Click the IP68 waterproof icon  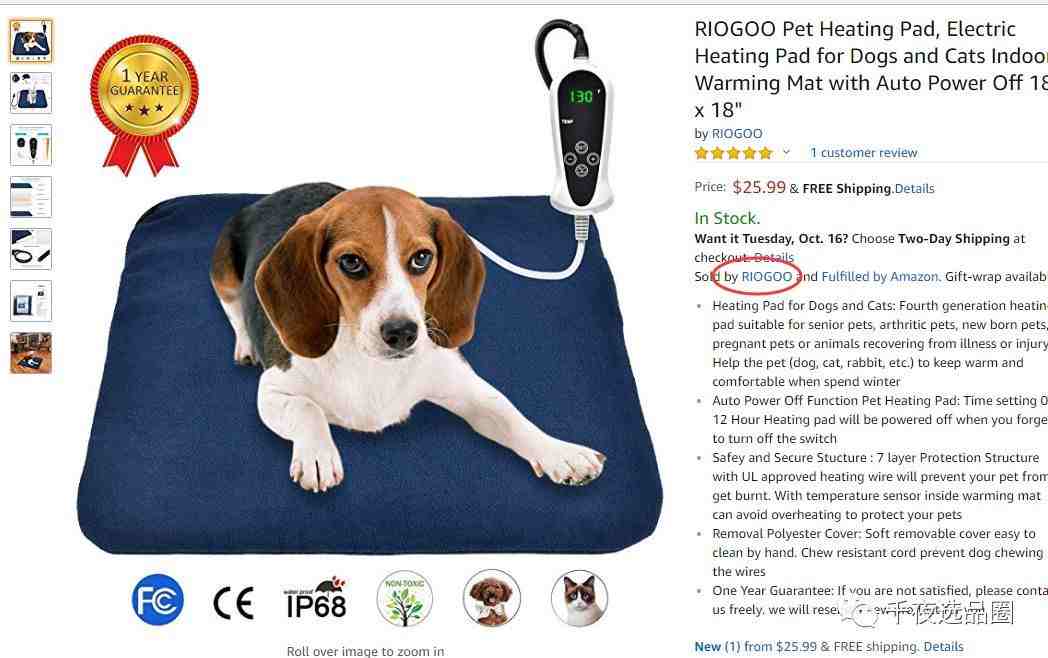click(315, 598)
